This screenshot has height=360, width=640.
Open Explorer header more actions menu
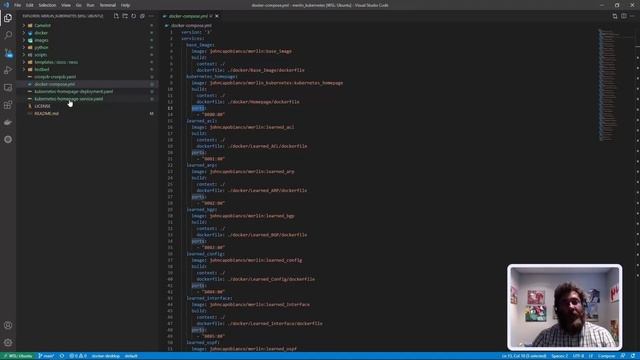tap(151, 16)
